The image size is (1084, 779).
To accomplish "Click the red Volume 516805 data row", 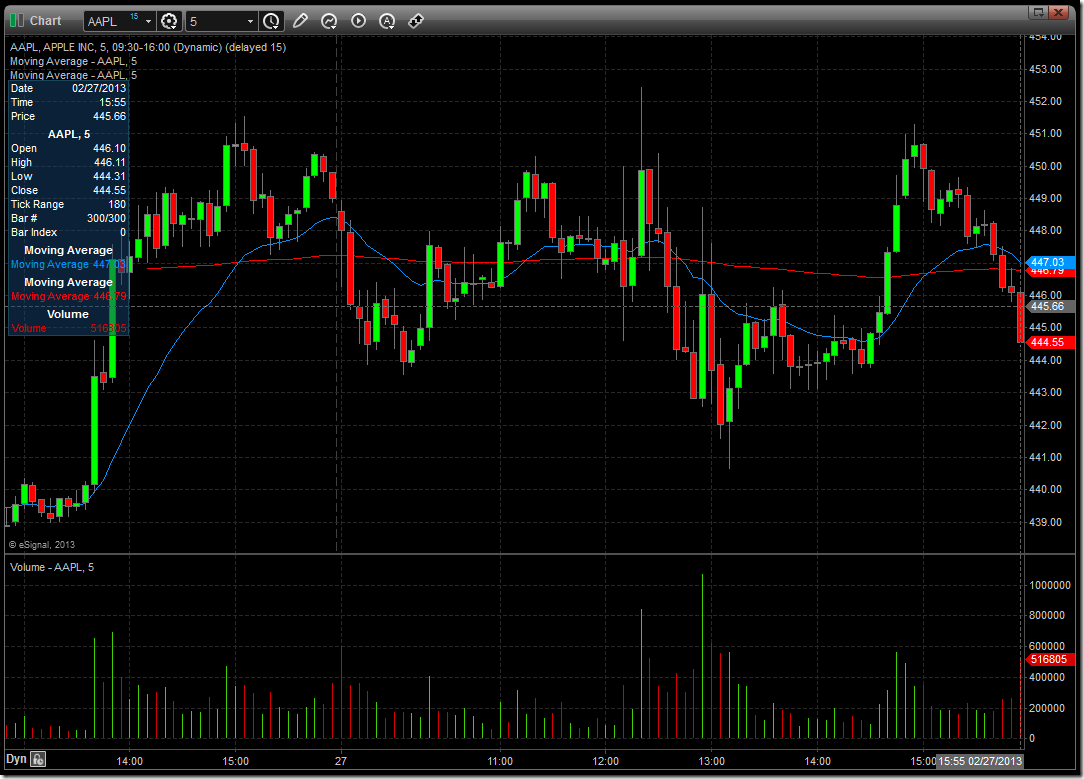I will point(68,328).
